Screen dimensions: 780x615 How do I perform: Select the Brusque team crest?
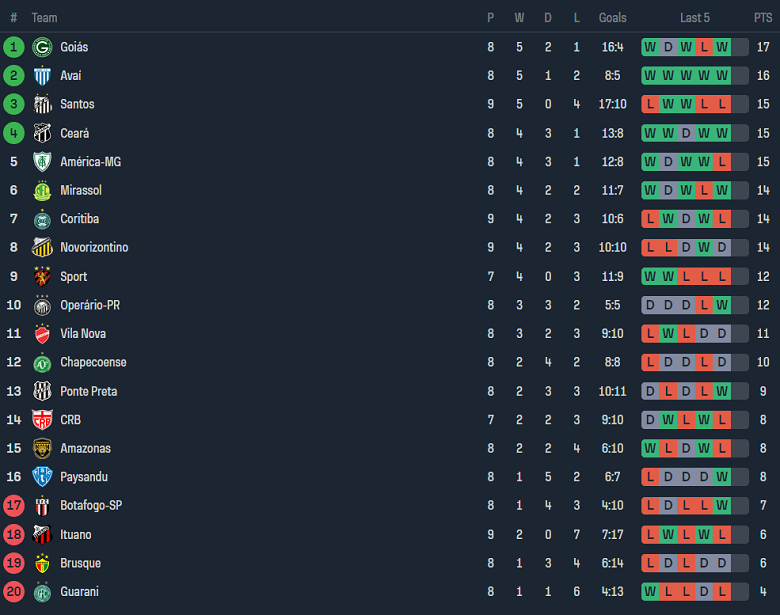point(42,564)
